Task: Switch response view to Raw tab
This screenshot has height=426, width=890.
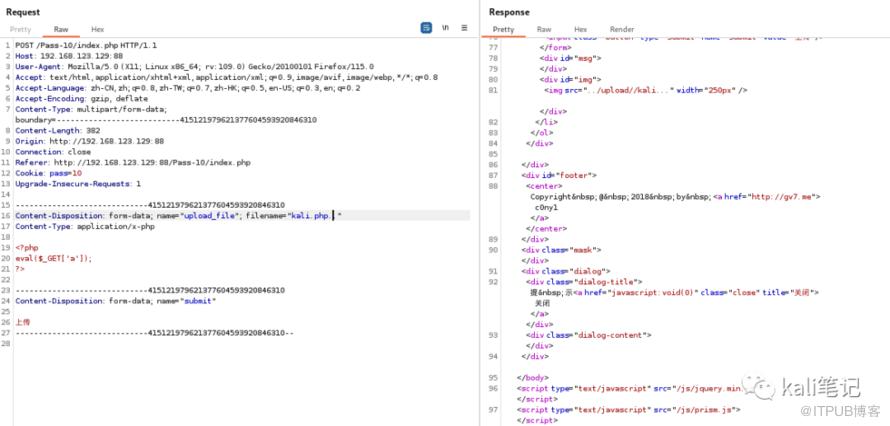Action: tap(544, 29)
